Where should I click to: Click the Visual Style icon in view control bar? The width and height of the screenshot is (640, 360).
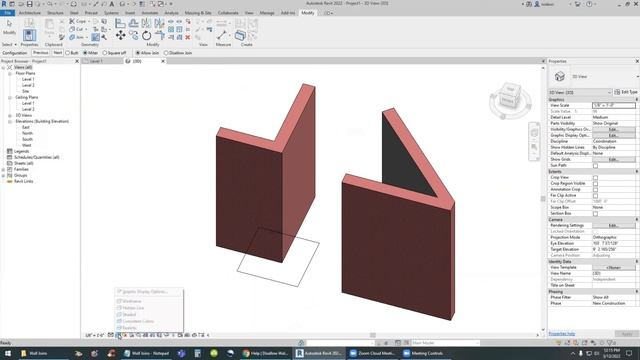pos(118,335)
